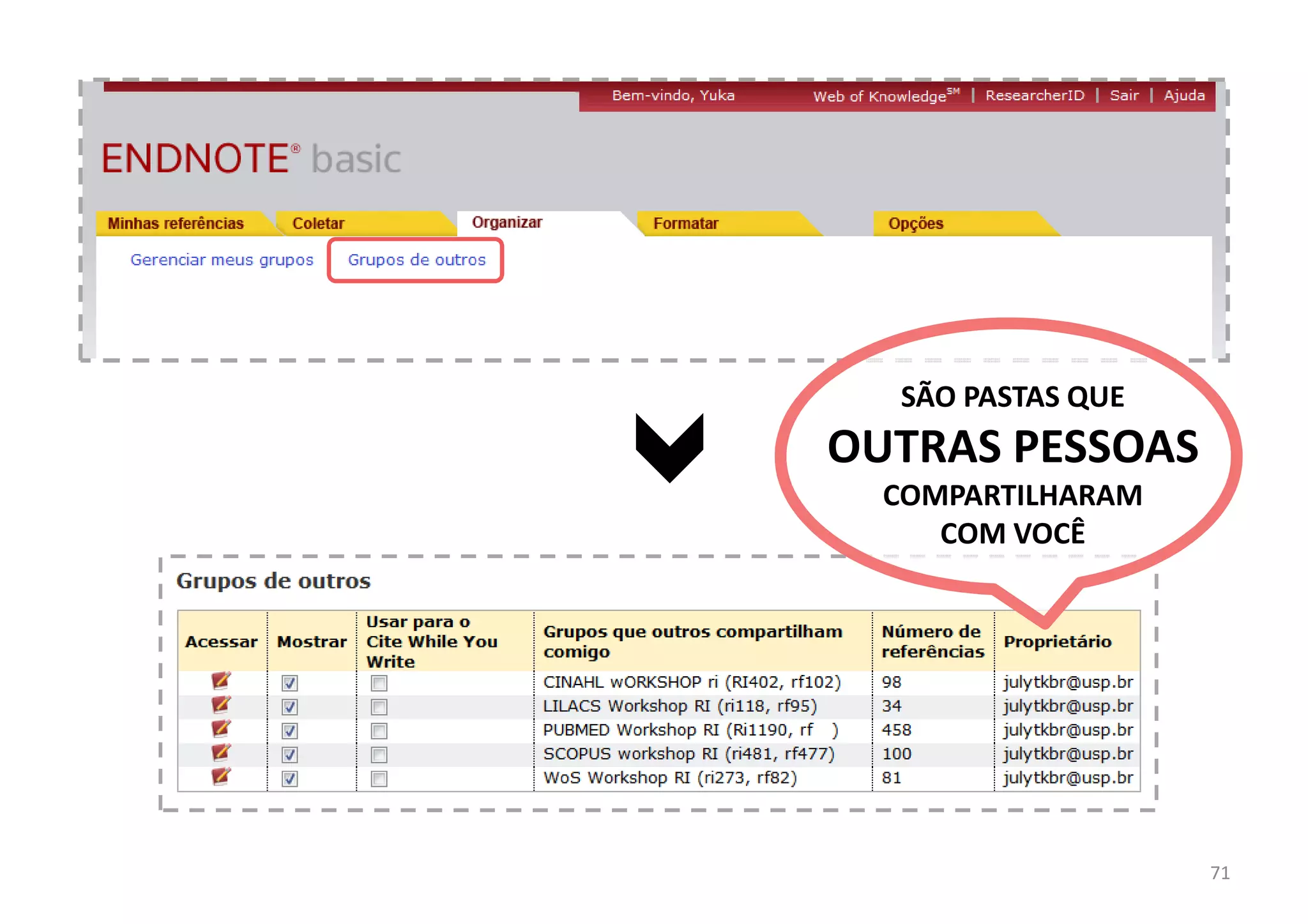
Task: Select the LILACS Workshop RI (ri118, rf95) name
Action: point(680,706)
